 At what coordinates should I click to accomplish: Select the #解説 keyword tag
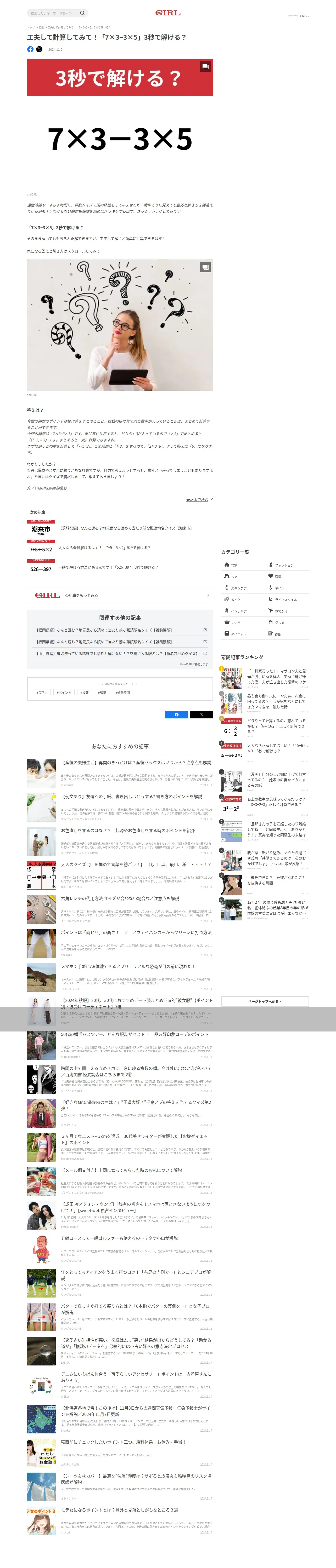102,693
